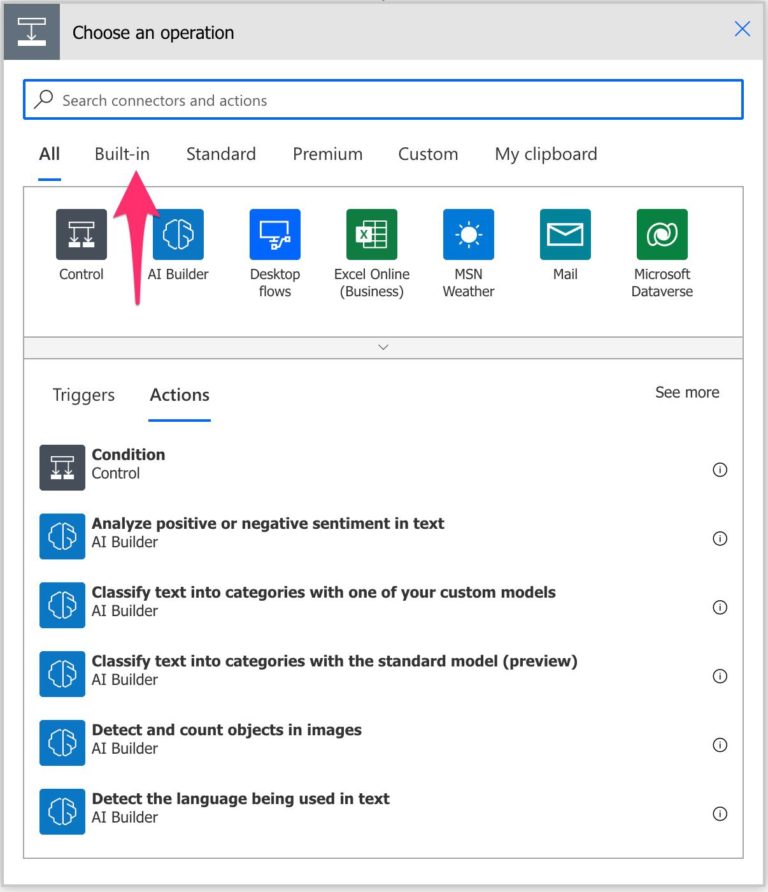Click the info icon beside the sentiment analysis action
The width and height of the screenshot is (768, 892).
click(x=720, y=538)
